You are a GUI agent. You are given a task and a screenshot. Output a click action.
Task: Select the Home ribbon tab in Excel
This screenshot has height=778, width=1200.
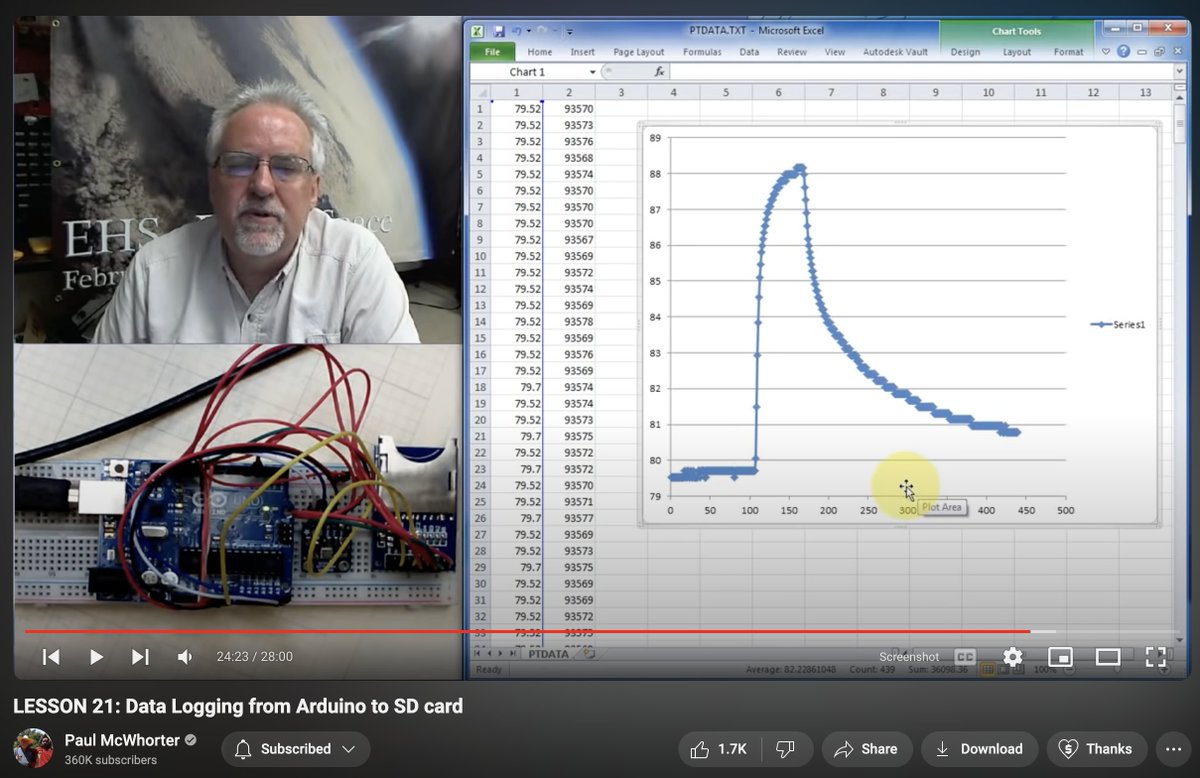click(x=540, y=52)
